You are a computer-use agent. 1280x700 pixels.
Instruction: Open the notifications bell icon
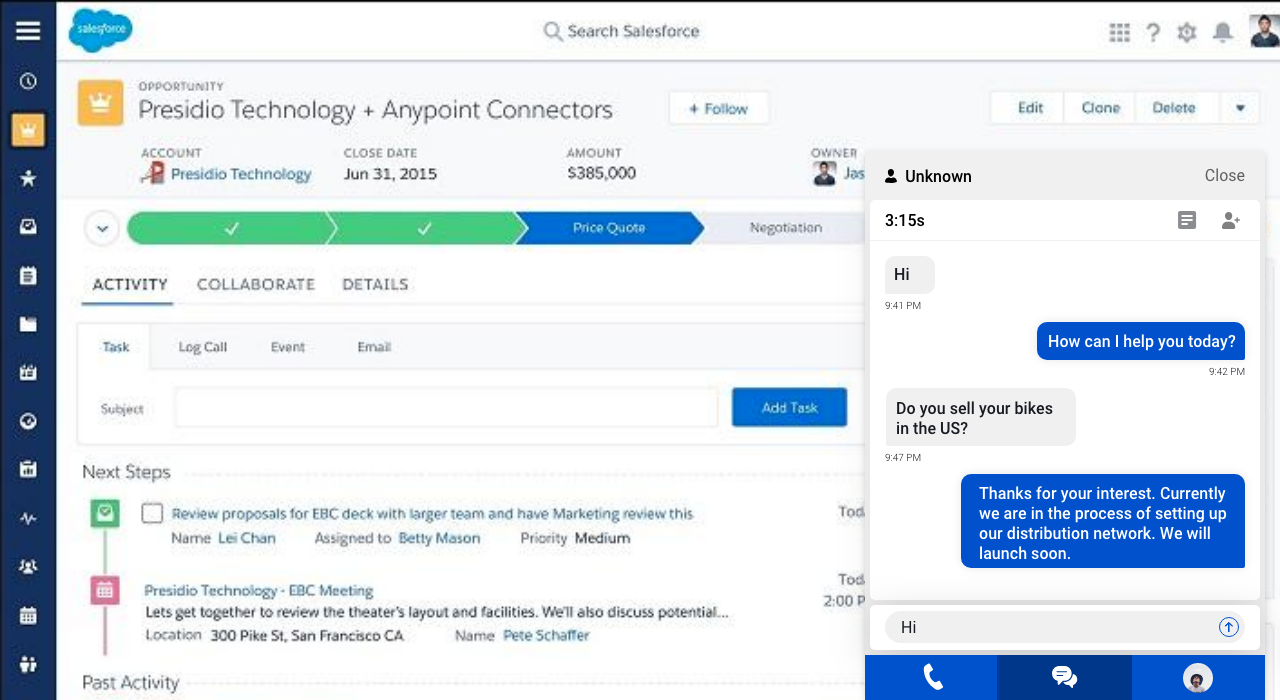coord(1222,32)
